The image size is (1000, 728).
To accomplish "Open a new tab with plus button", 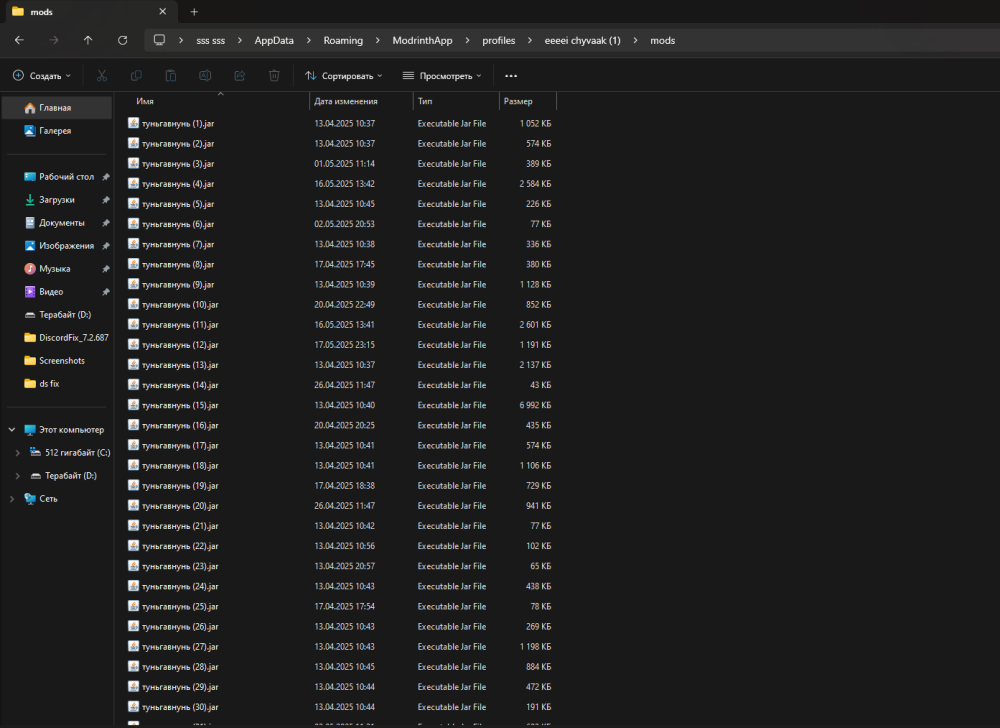I will [x=195, y=11].
